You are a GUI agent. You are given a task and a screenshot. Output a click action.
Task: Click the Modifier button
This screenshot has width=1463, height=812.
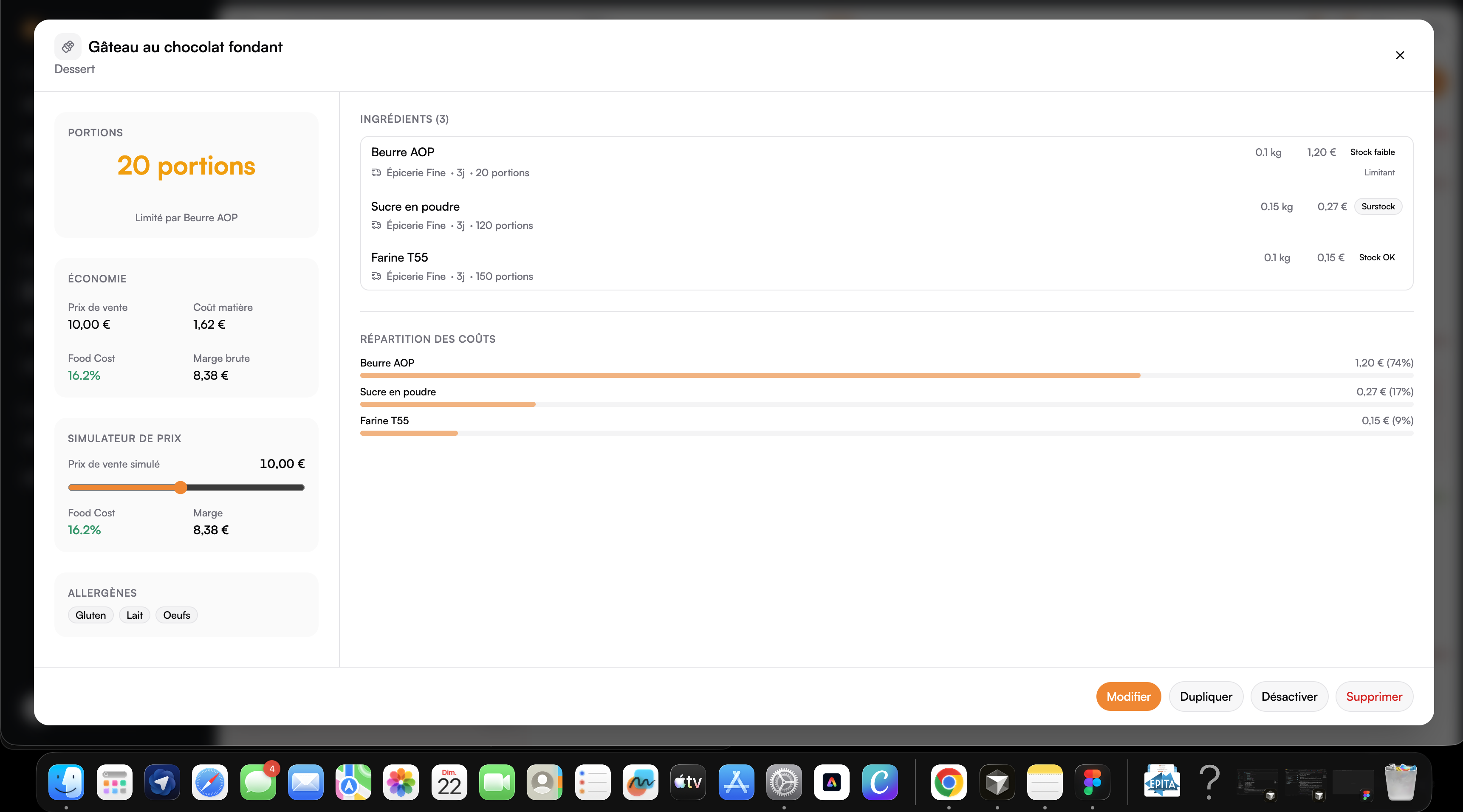point(1128,696)
